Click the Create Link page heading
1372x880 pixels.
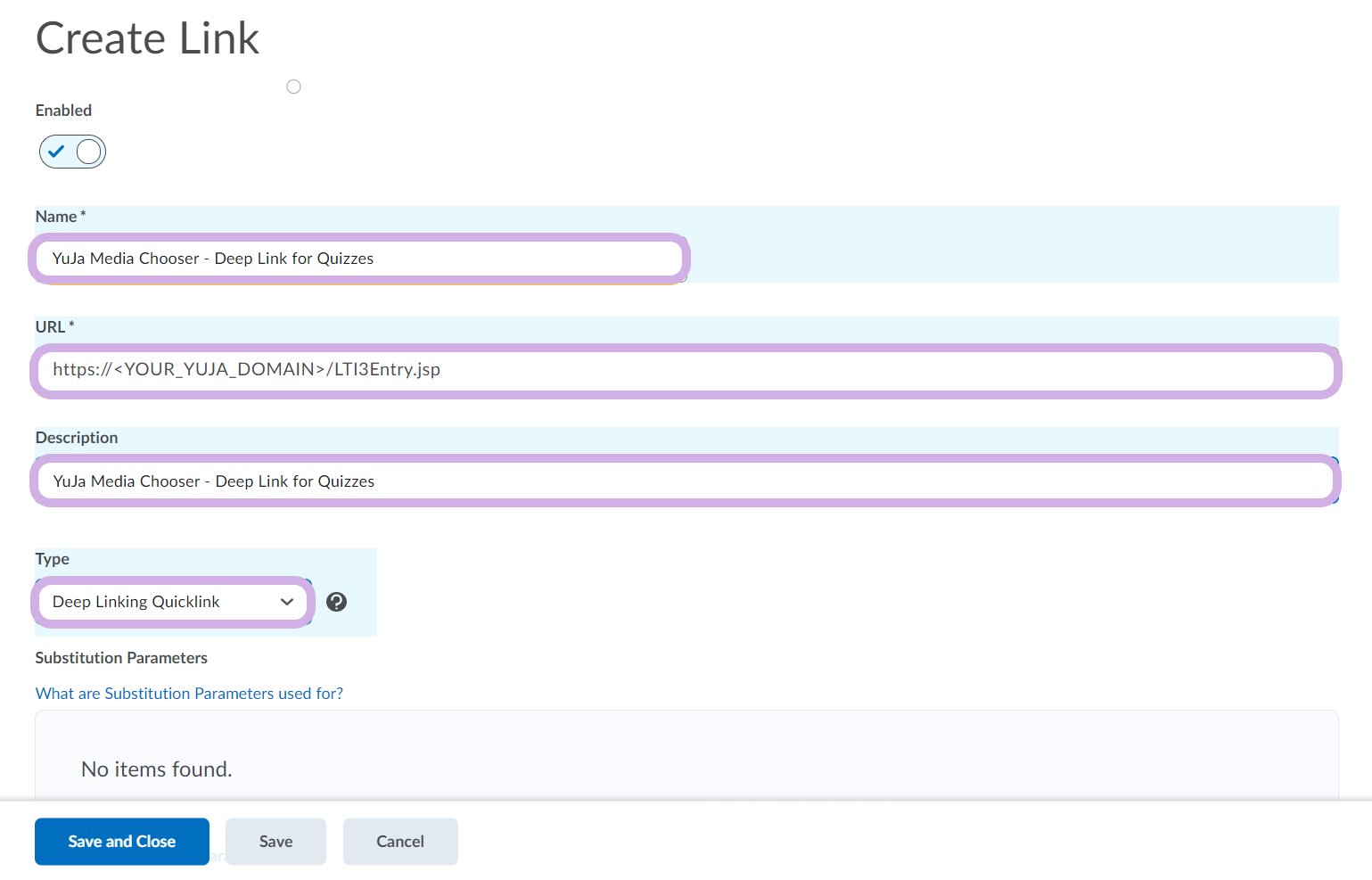(x=147, y=38)
